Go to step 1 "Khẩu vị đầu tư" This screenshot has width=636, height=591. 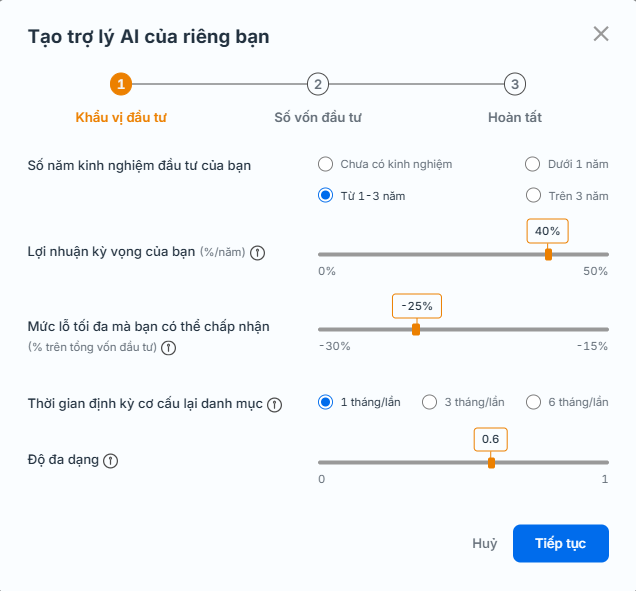click(x=120, y=84)
